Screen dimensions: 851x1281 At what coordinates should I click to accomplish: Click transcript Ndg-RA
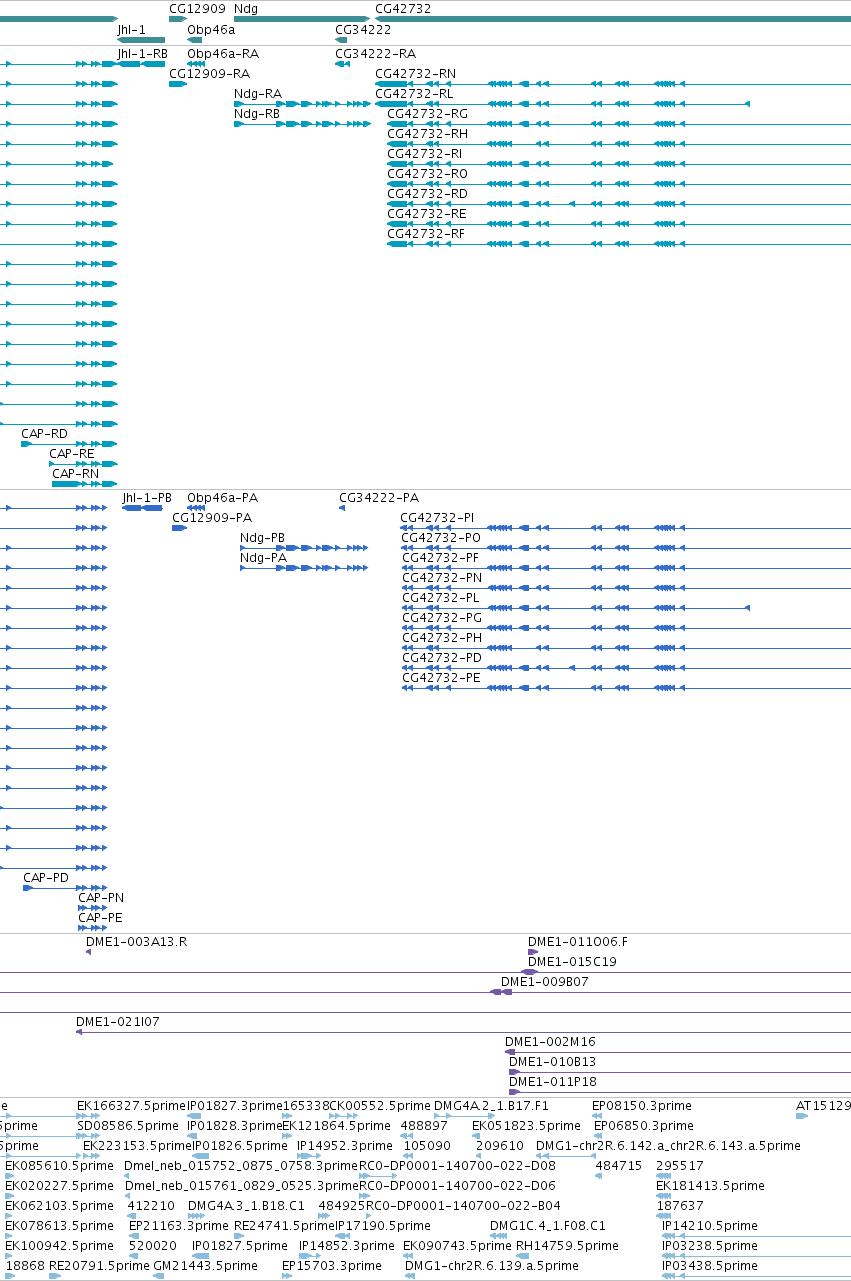(x=258, y=93)
